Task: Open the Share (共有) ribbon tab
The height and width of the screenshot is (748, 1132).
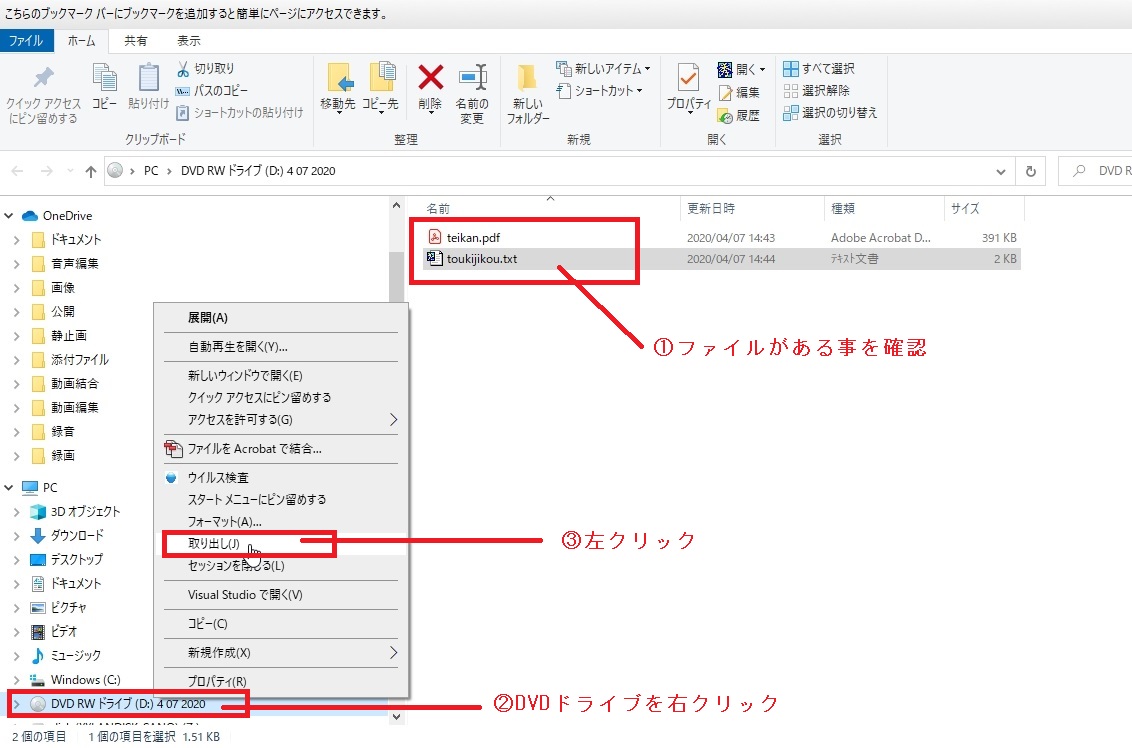Action: [136, 41]
